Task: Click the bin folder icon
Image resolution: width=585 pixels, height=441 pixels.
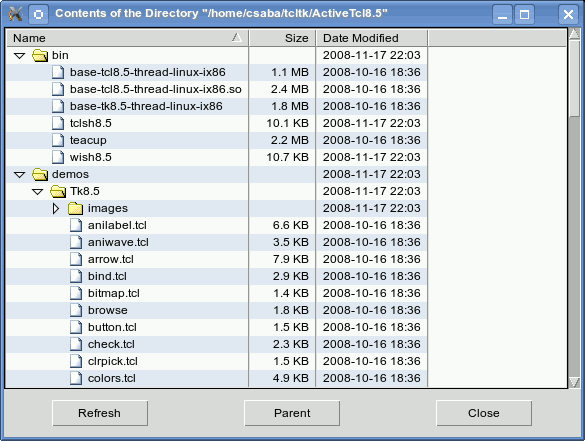Action: pos(40,56)
